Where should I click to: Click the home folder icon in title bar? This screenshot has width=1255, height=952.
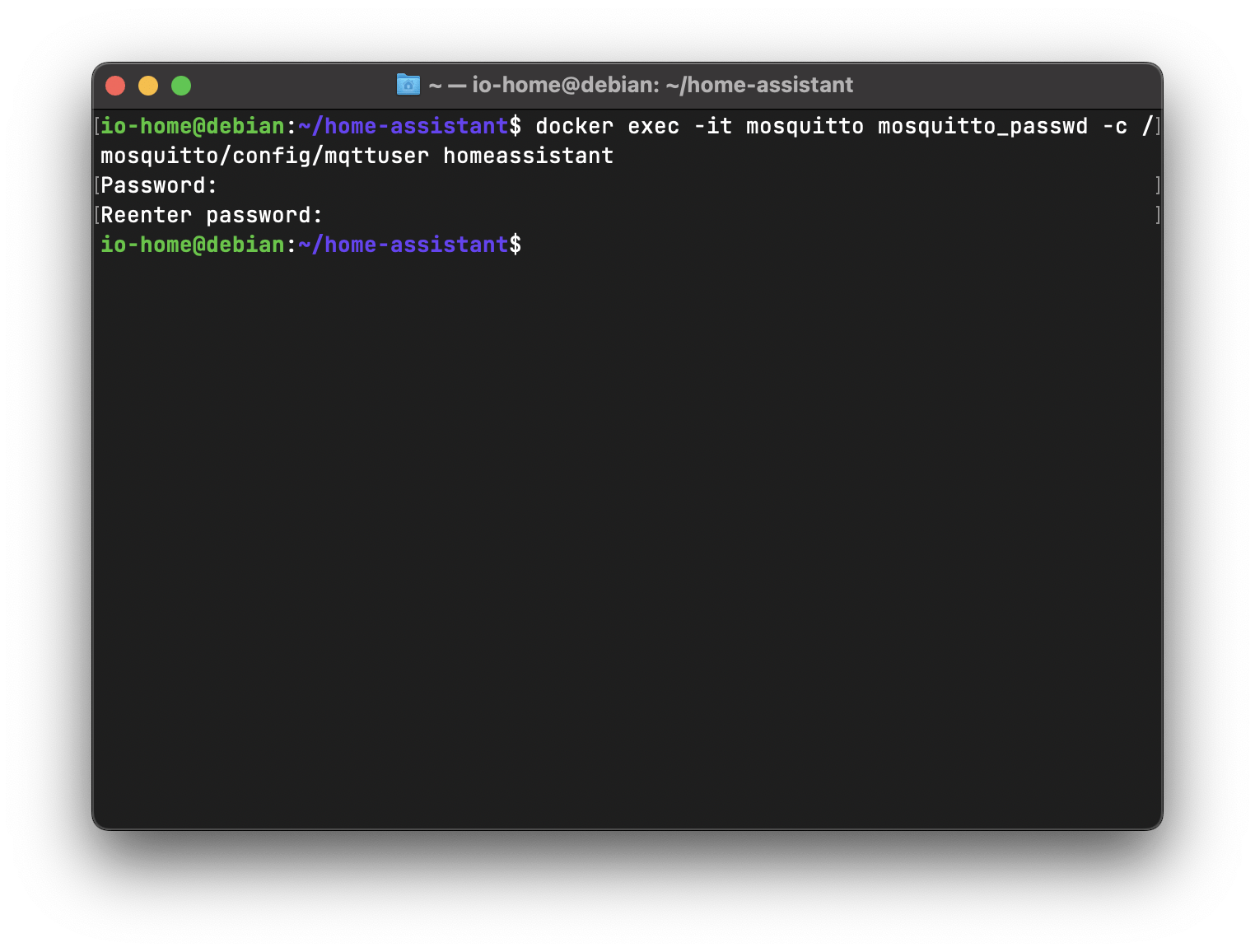(x=408, y=85)
